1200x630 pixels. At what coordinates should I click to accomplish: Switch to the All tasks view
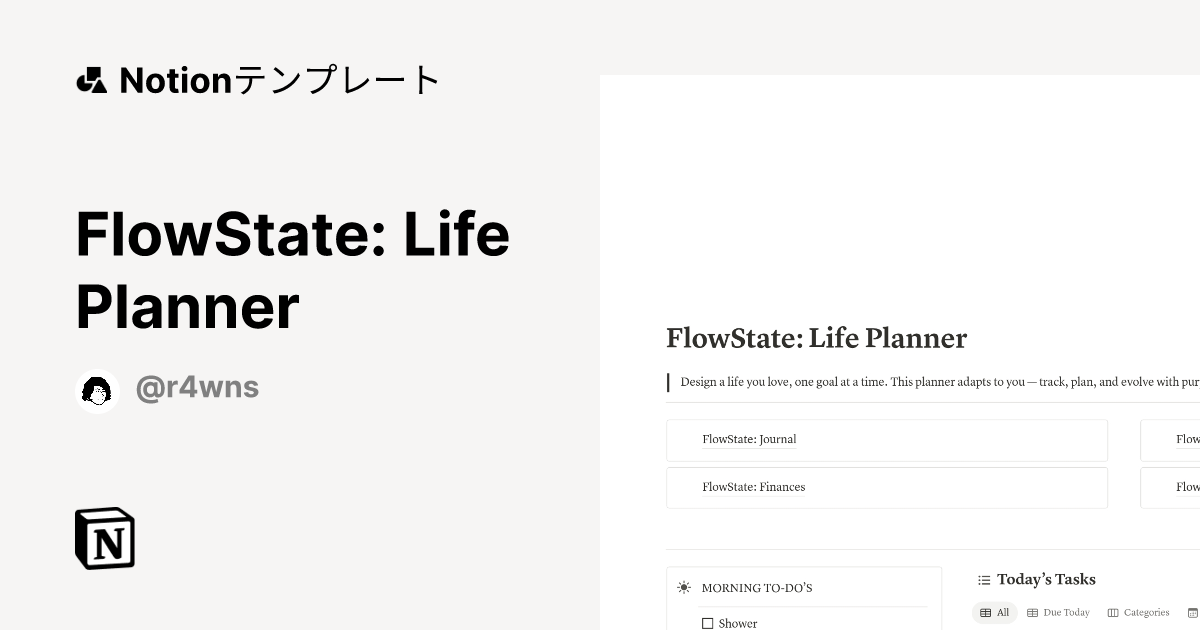1003,612
